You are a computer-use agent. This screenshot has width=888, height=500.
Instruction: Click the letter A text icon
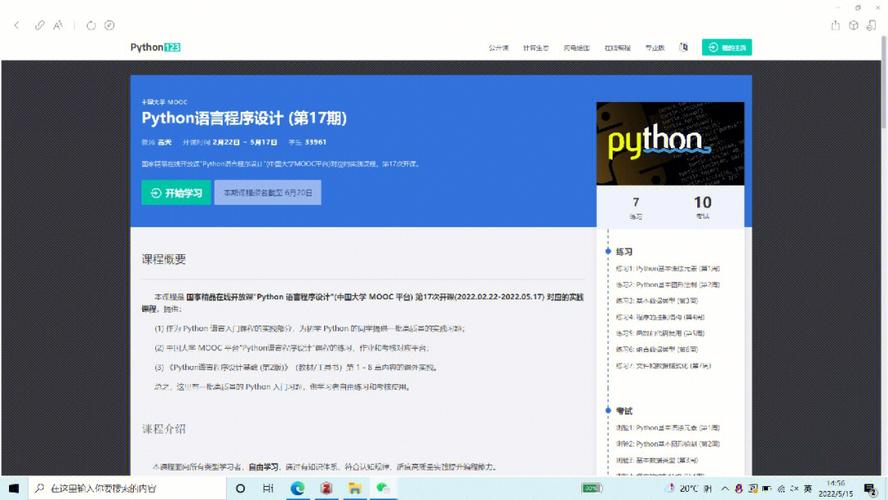pos(58,25)
